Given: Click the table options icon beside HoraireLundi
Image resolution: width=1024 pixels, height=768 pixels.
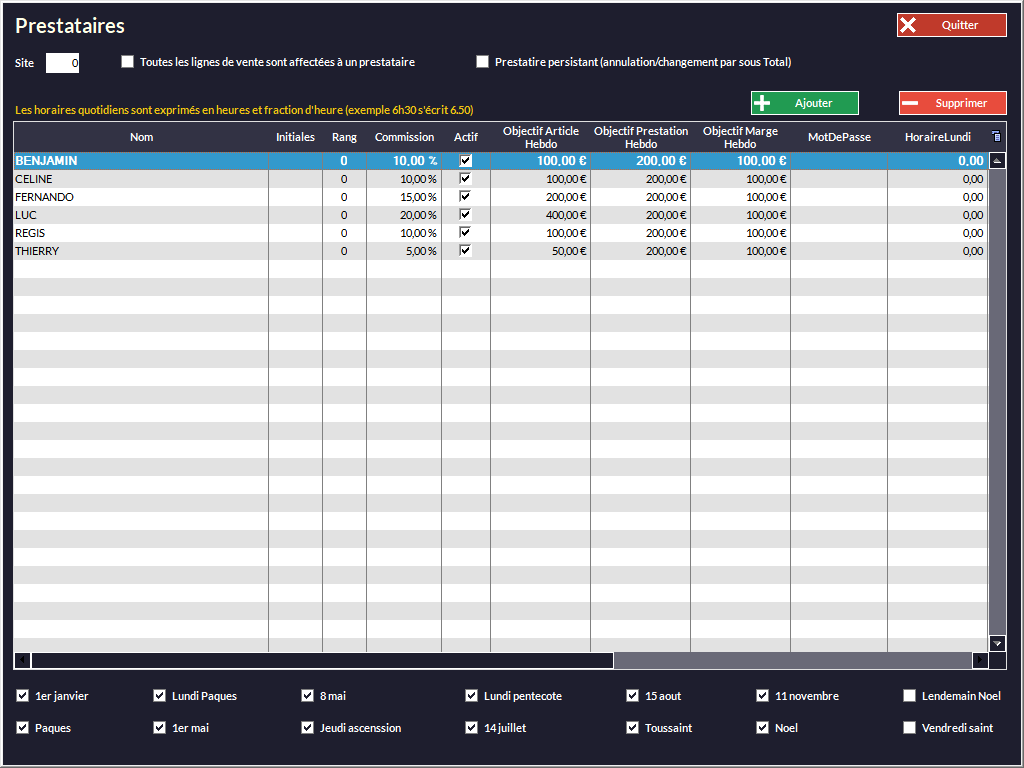Looking at the screenshot, I should [996, 137].
